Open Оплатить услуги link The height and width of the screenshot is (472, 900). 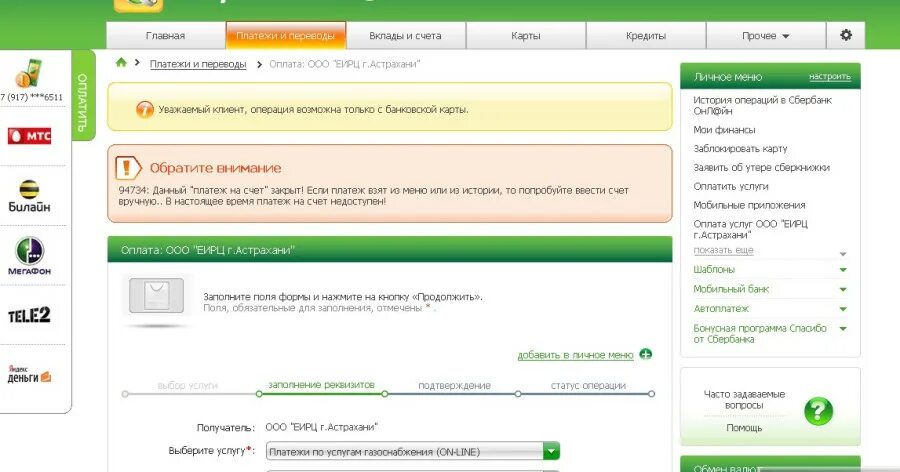(x=731, y=187)
